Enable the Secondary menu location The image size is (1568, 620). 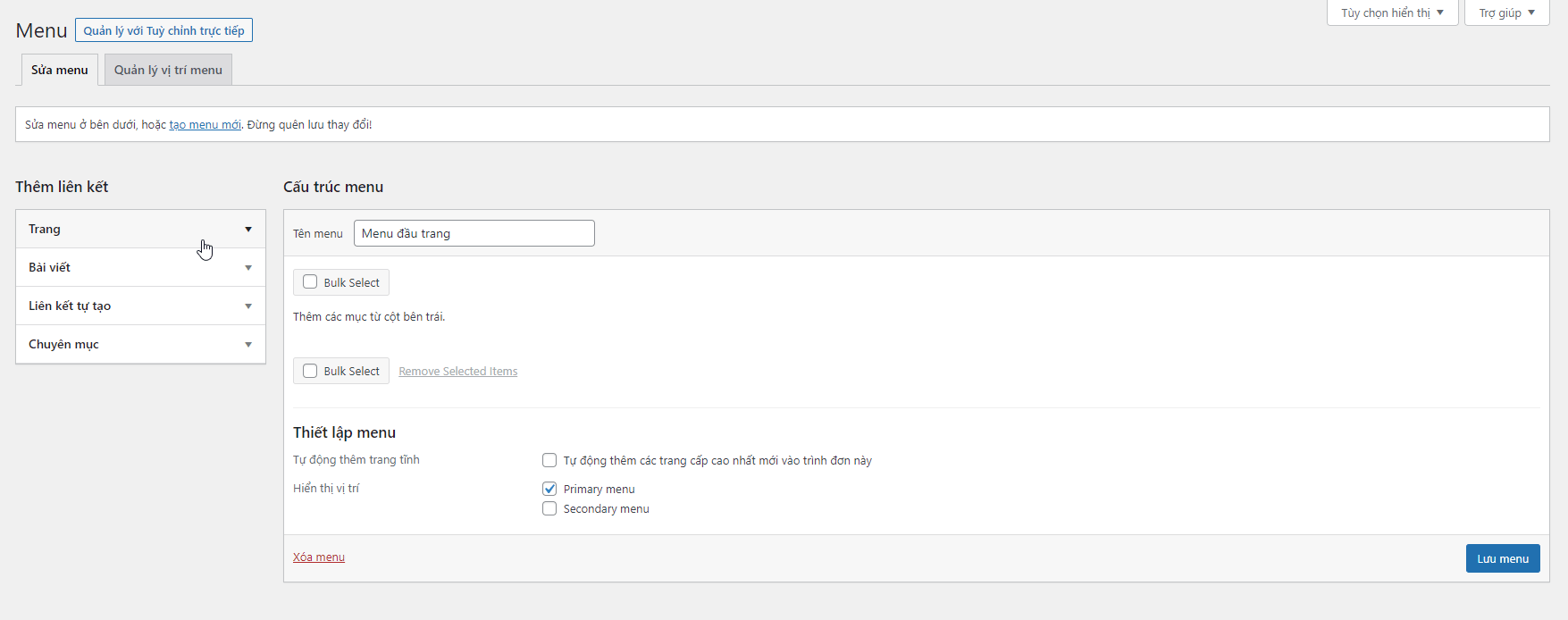[x=549, y=508]
